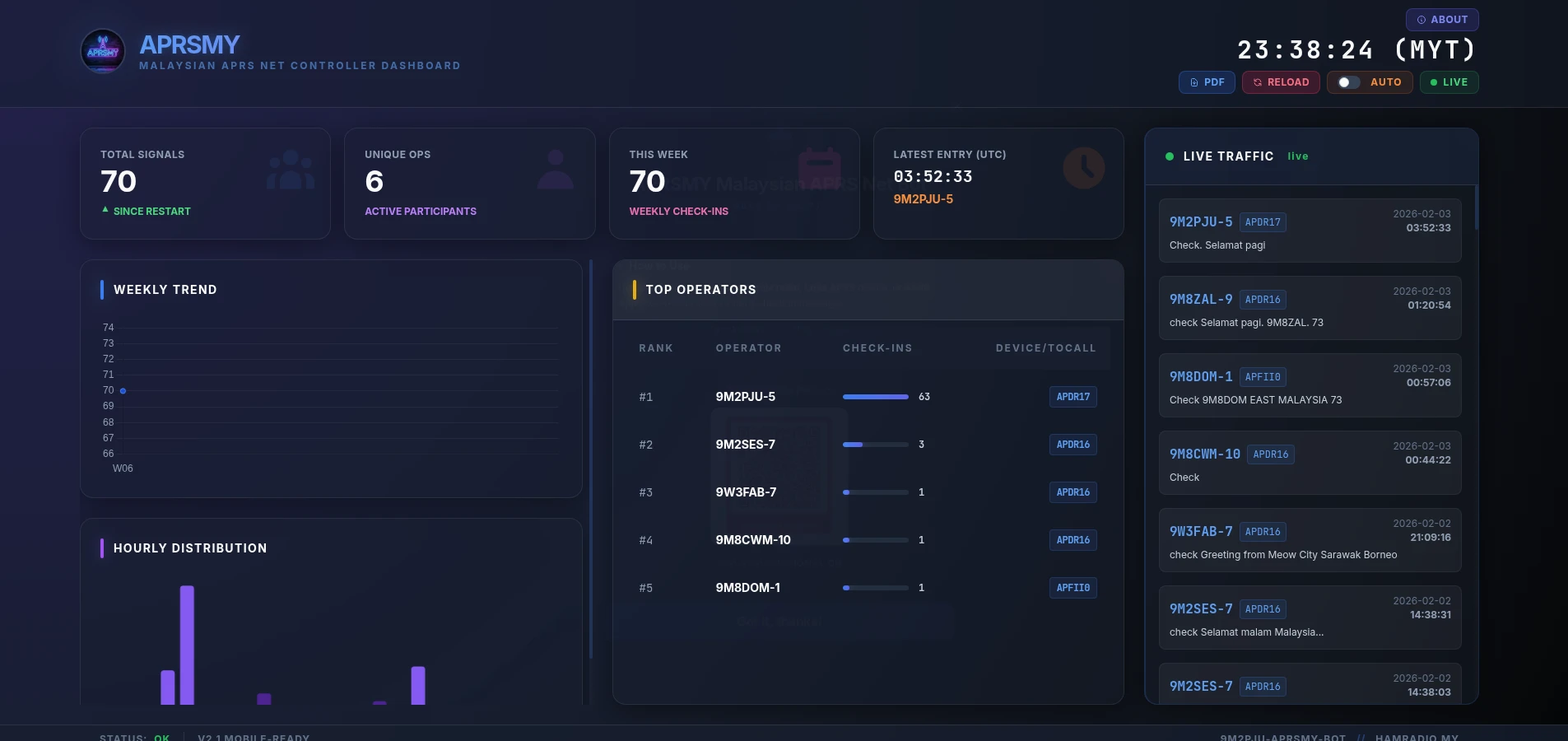
Task: Open the About page
Action: 1441,20
